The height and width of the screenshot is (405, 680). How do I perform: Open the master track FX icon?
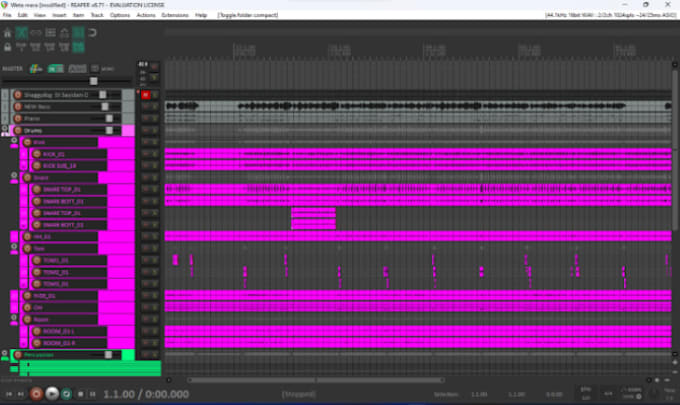pos(36,69)
